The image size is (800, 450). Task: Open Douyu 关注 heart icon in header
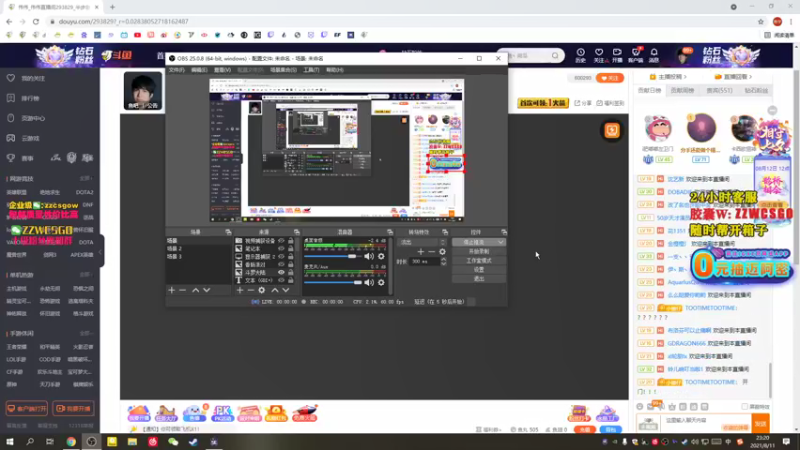coord(599,55)
